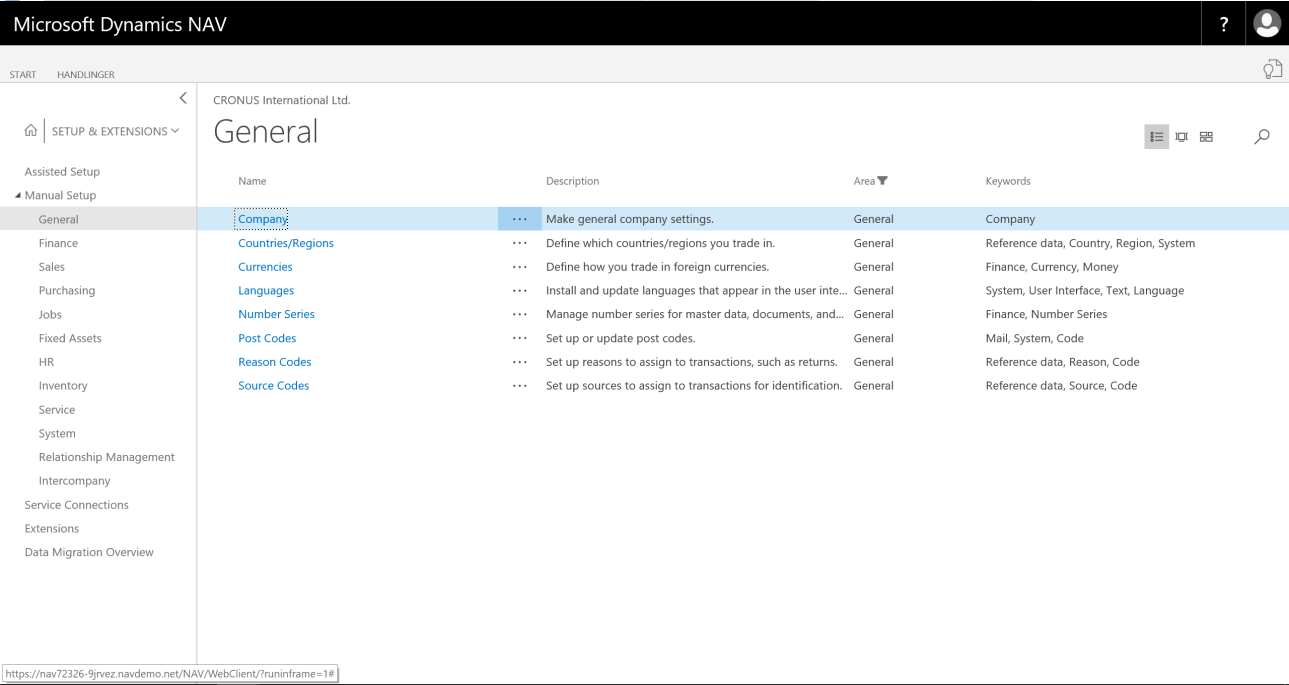The width and height of the screenshot is (1289, 685).
Task: Go to the home icon
Action: tap(31, 131)
